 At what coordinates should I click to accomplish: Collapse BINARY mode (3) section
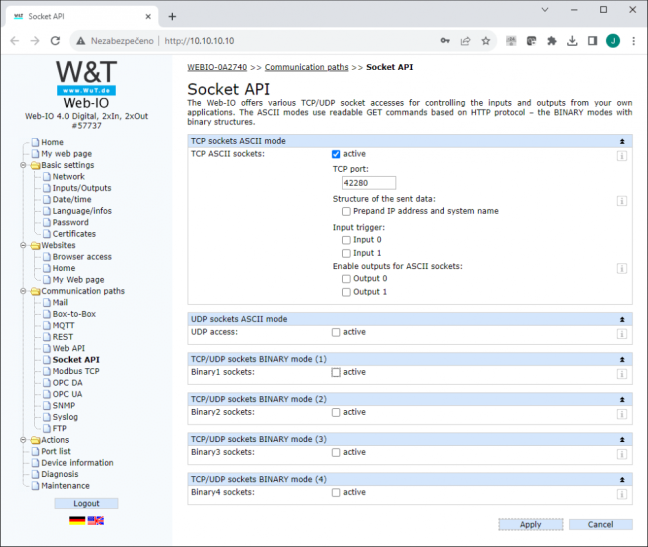click(x=622, y=440)
